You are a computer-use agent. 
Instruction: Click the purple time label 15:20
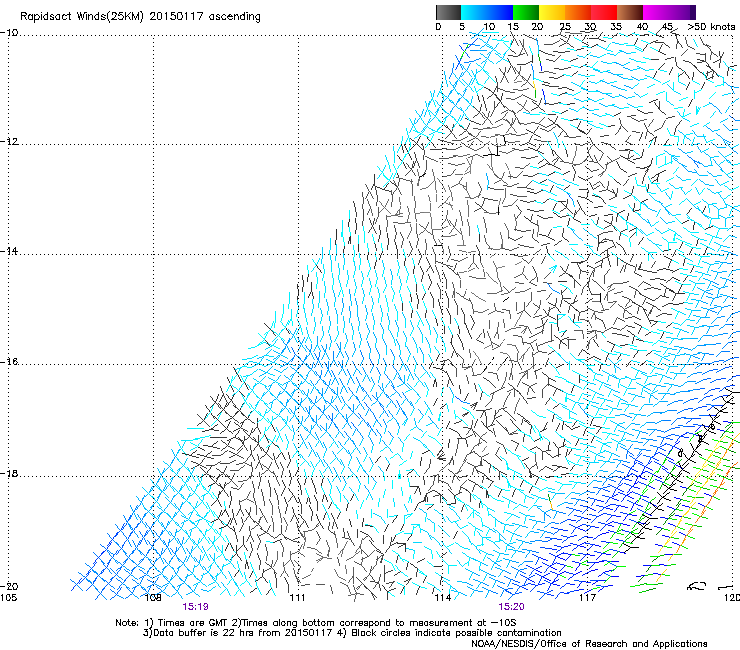point(511,607)
